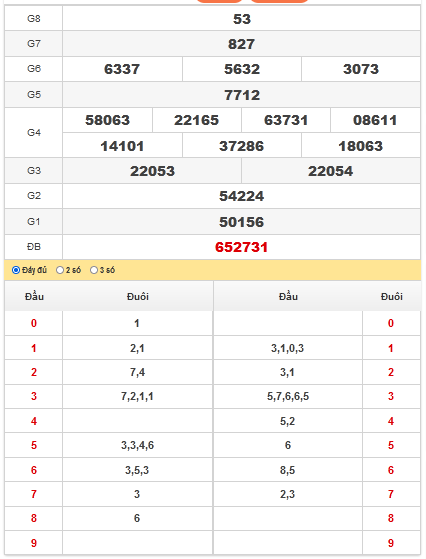Click the first "Đầu" column header
Screen dimensions: 426x559
[x=34, y=297]
